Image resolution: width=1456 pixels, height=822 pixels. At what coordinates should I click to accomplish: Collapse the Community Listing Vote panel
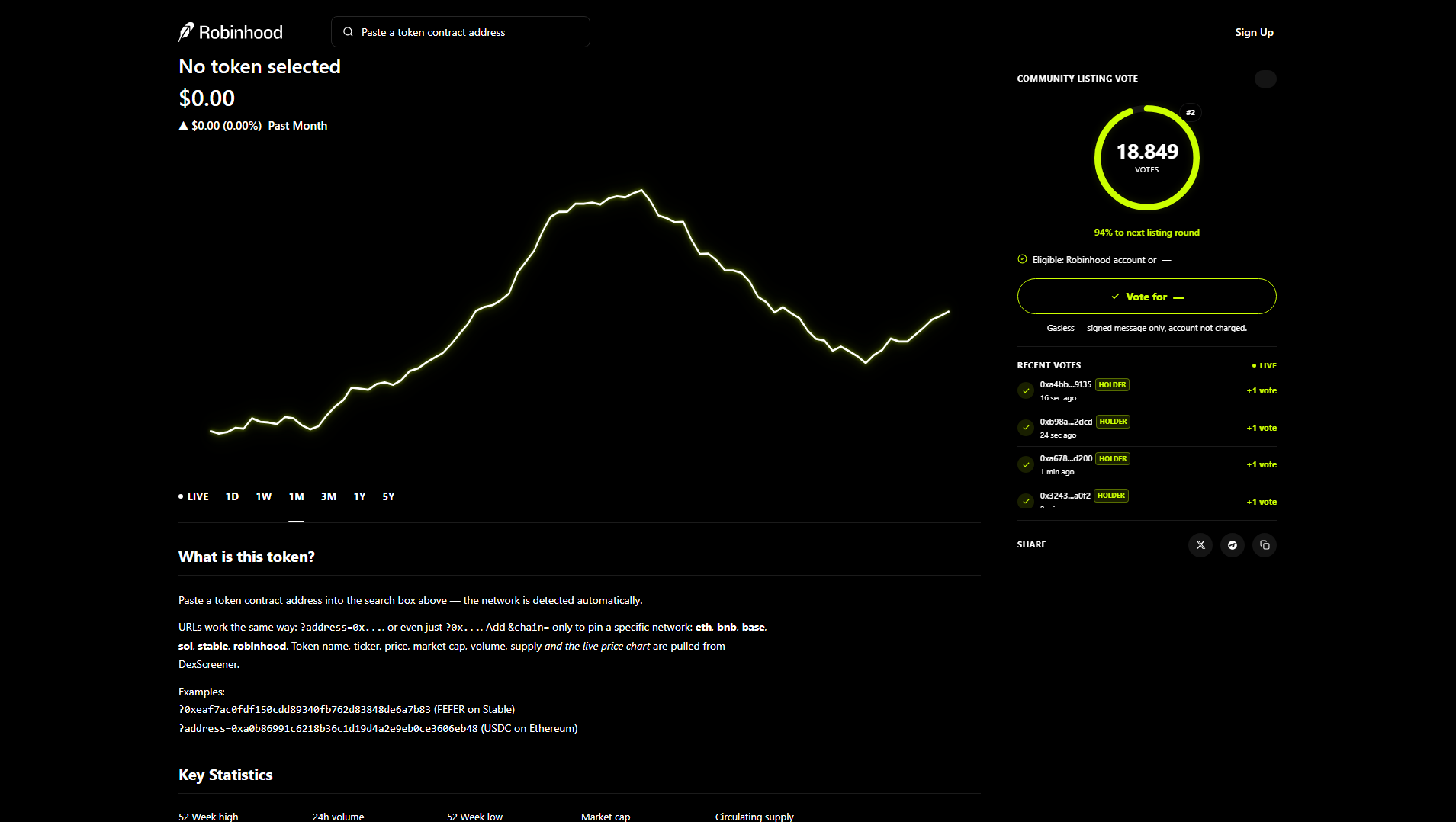coord(1265,79)
